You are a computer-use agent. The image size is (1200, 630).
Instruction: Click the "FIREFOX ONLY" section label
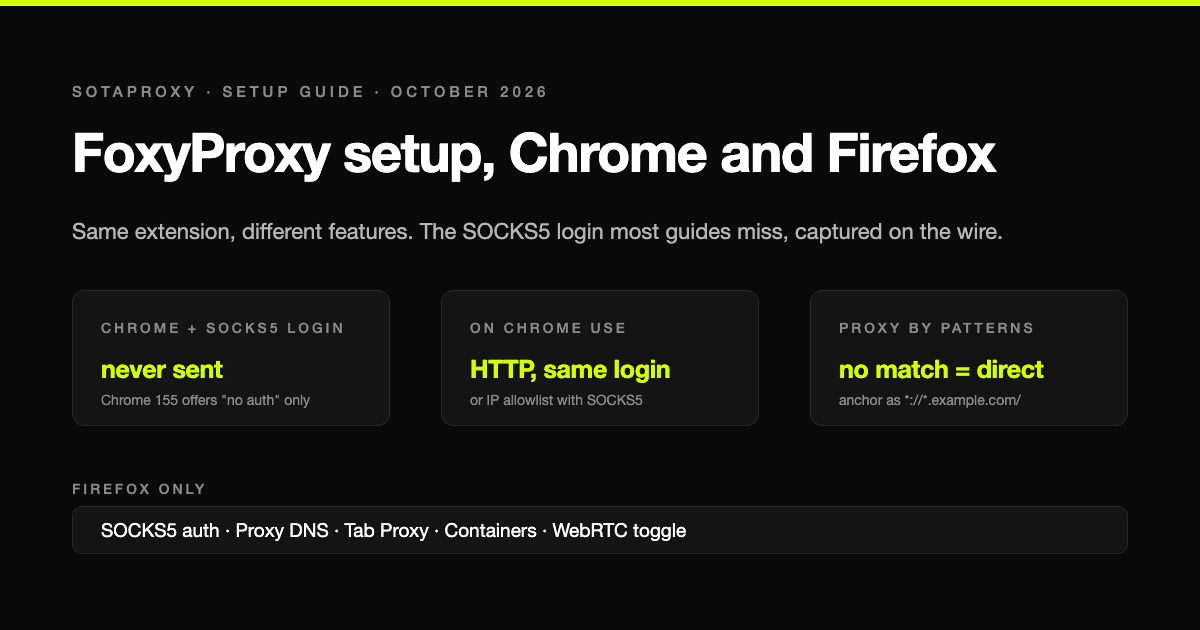(139, 489)
